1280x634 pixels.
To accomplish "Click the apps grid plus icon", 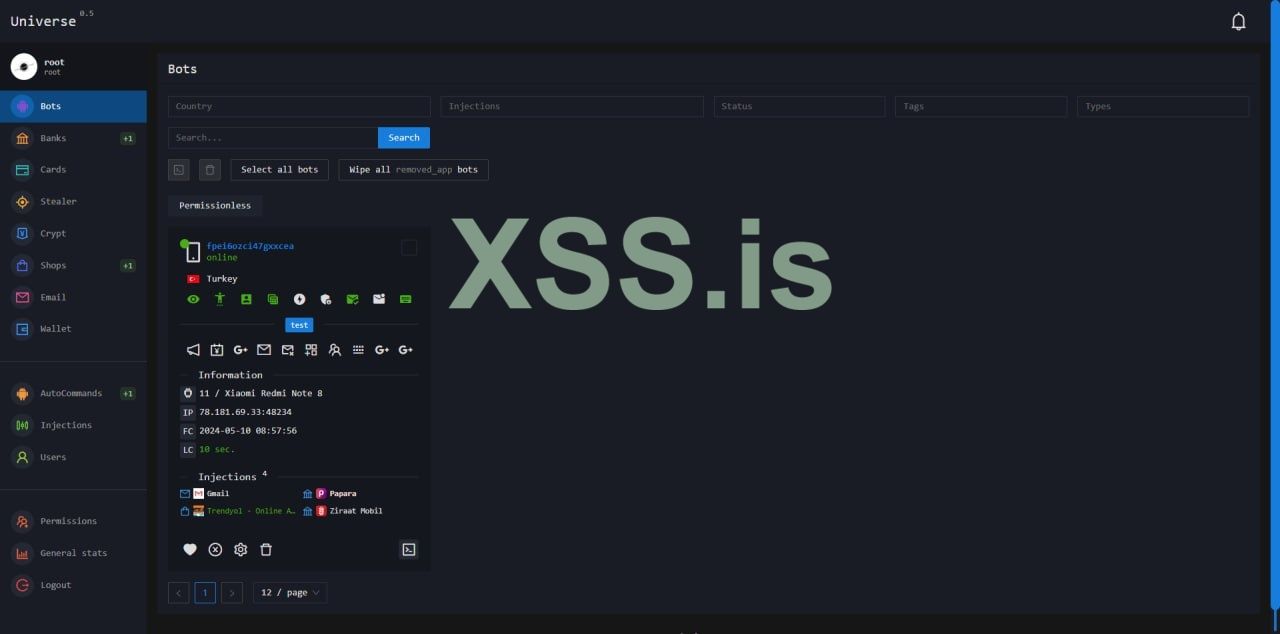I will (311, 350).
